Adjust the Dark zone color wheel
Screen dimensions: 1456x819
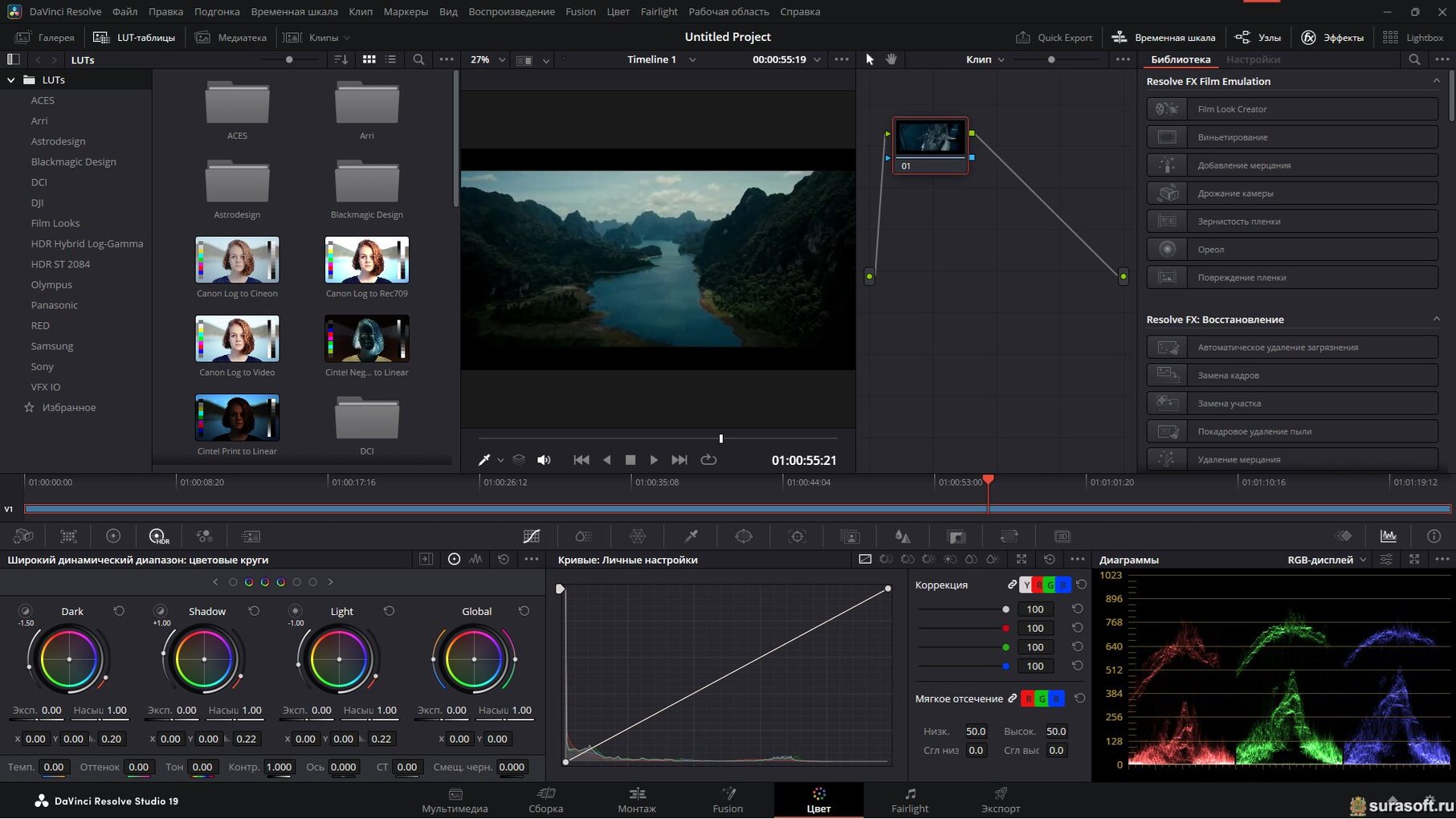(x=69, y=659)
